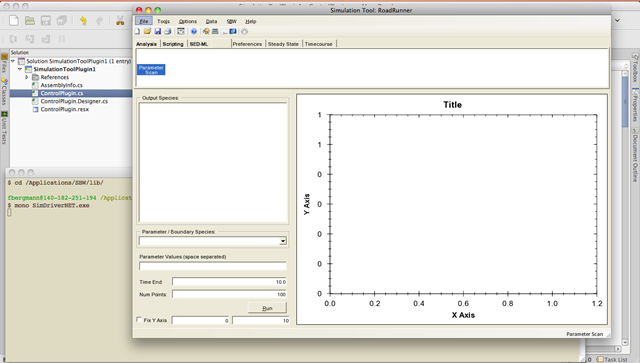
Task: Click the round gray icon at toolbar end
Action: [x=244, y=31]
